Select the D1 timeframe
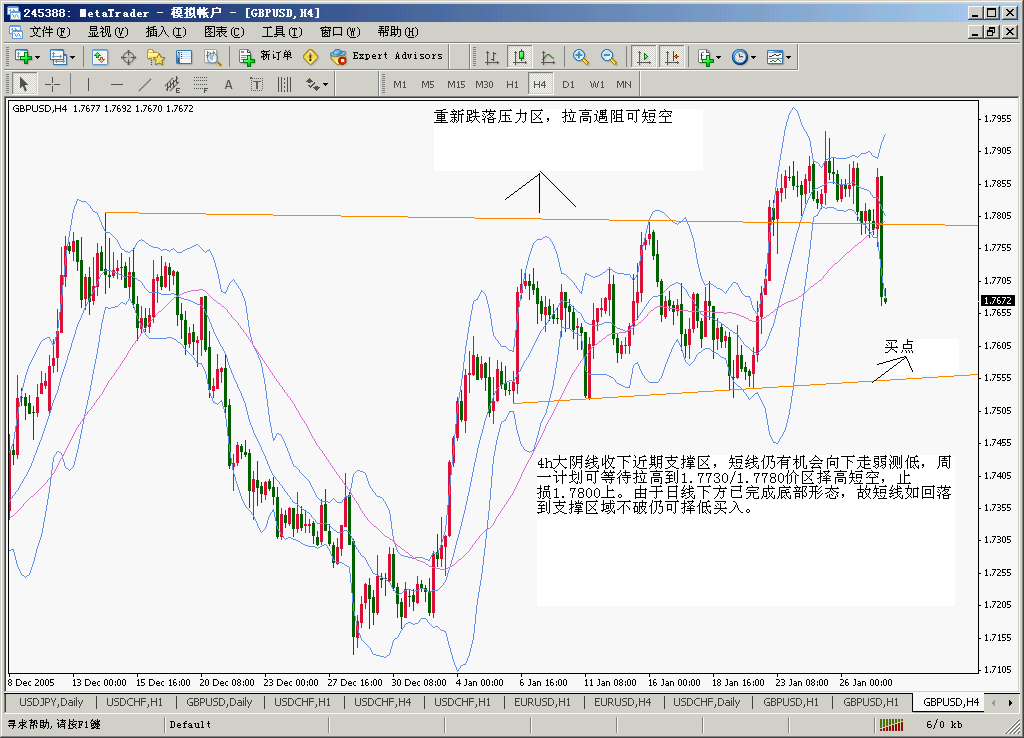This screenshot has height=738, width=1024. click(568, 84)
